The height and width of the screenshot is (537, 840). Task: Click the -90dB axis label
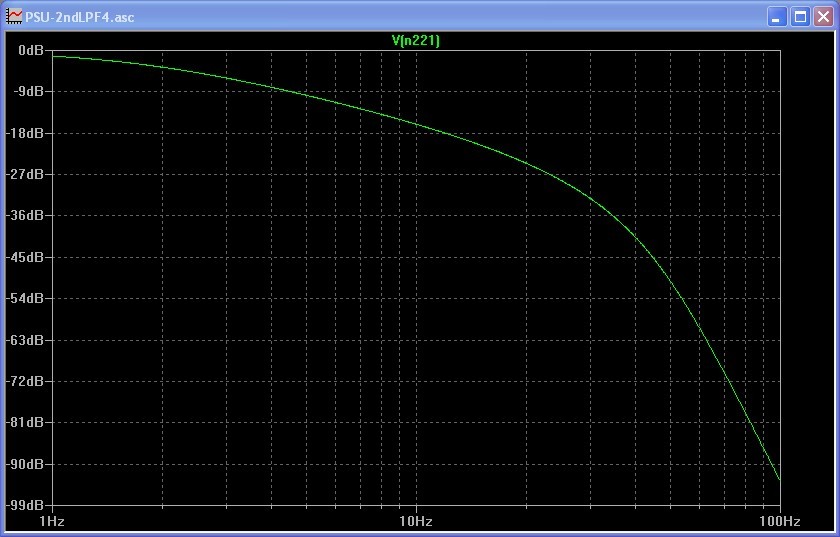click(25, 464)
